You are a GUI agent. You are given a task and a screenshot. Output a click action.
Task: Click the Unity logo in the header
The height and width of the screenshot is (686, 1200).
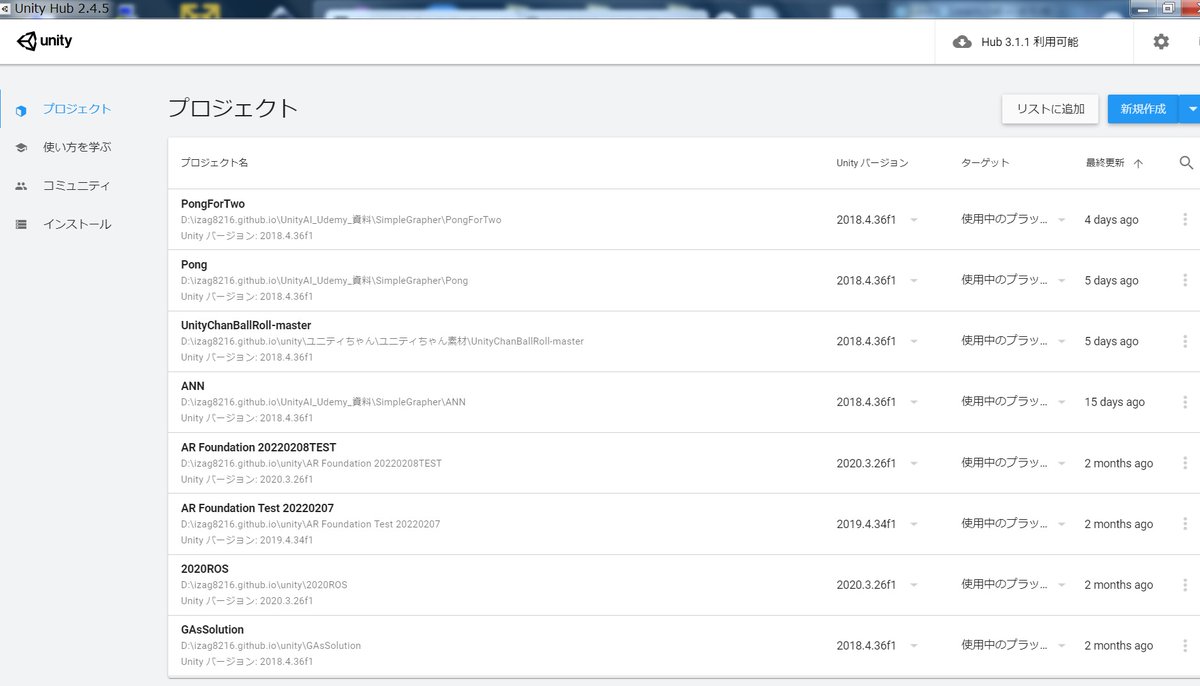tap(44, 42)
